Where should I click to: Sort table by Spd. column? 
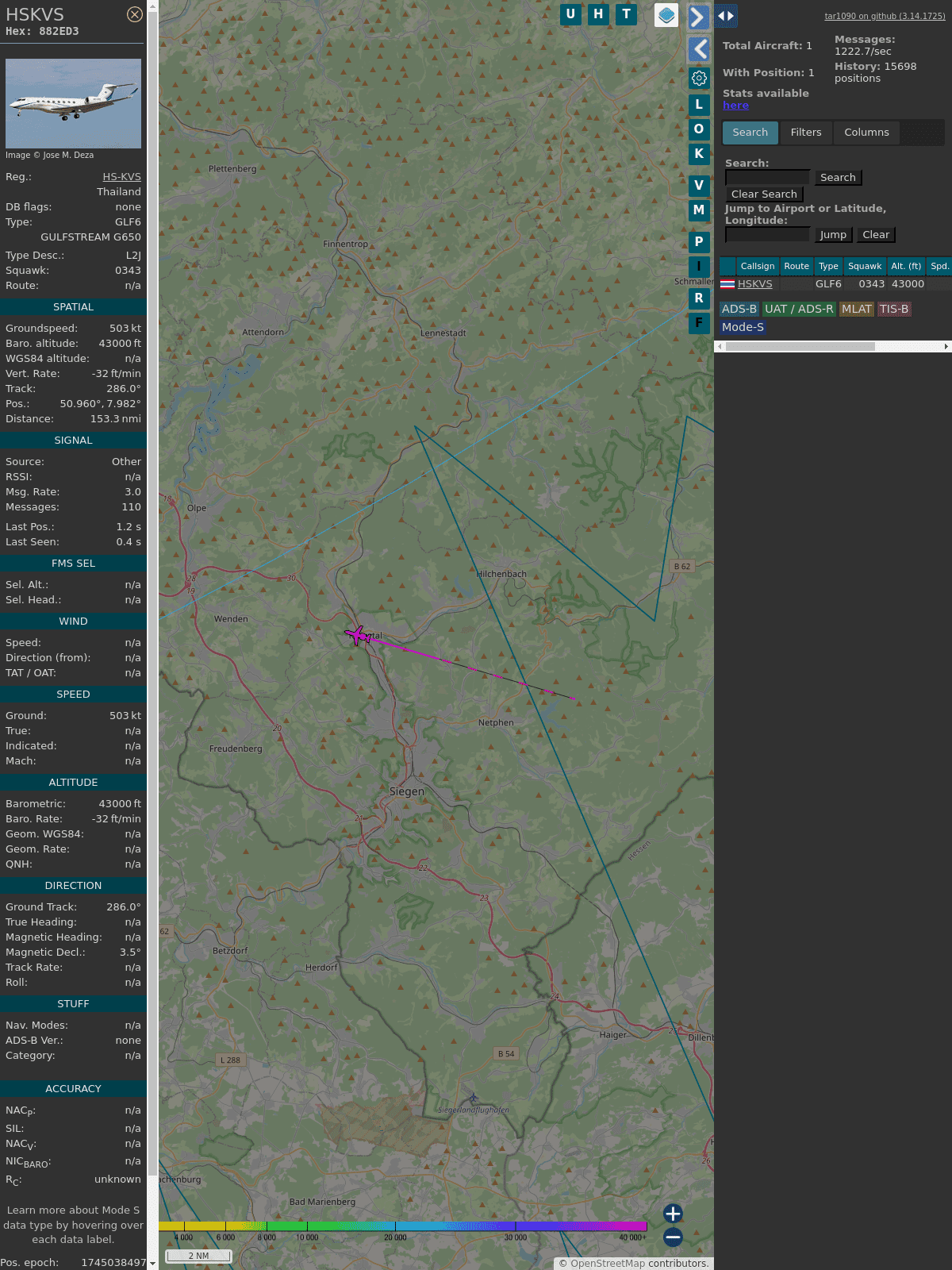coord(939,266)
